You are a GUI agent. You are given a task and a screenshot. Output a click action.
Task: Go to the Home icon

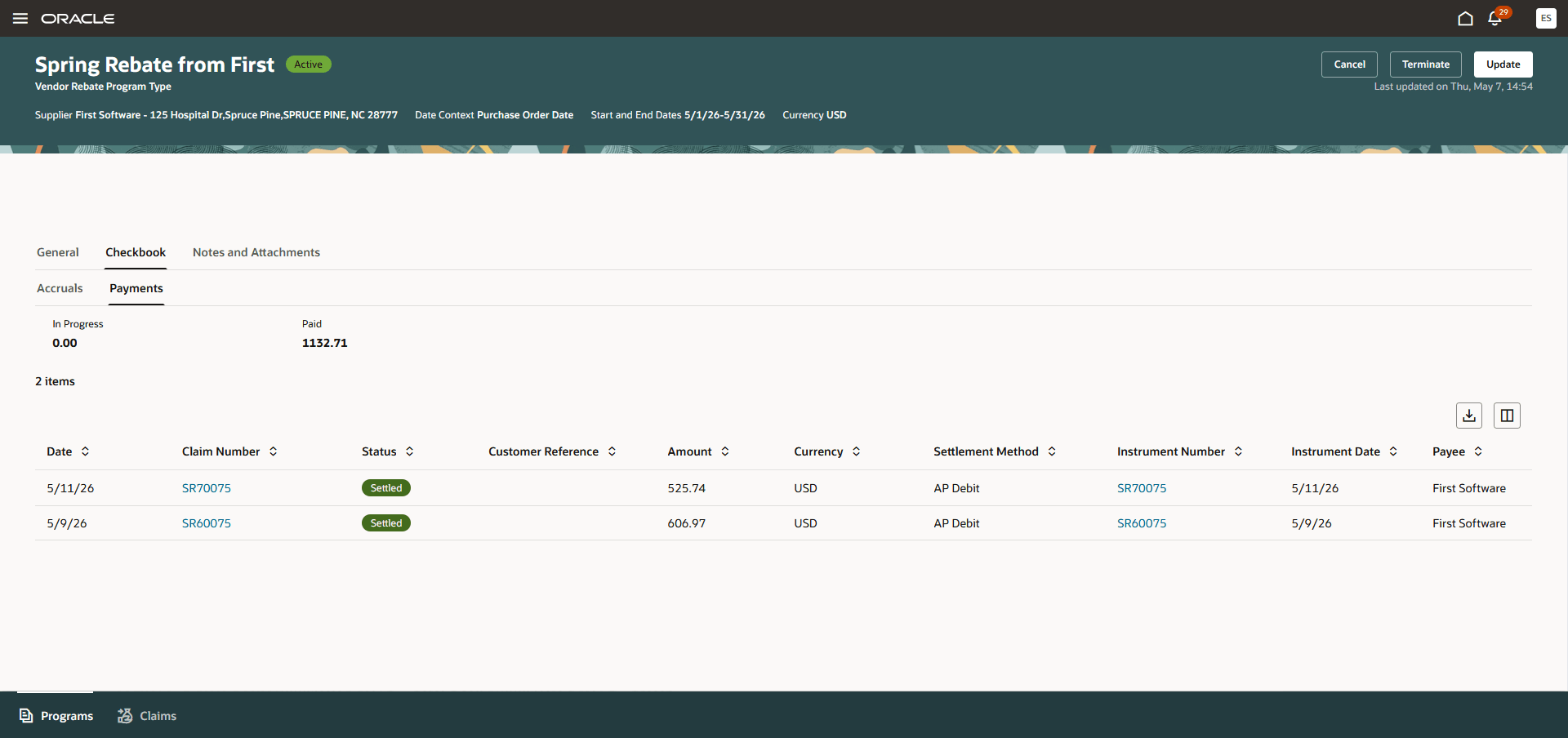1465,18
